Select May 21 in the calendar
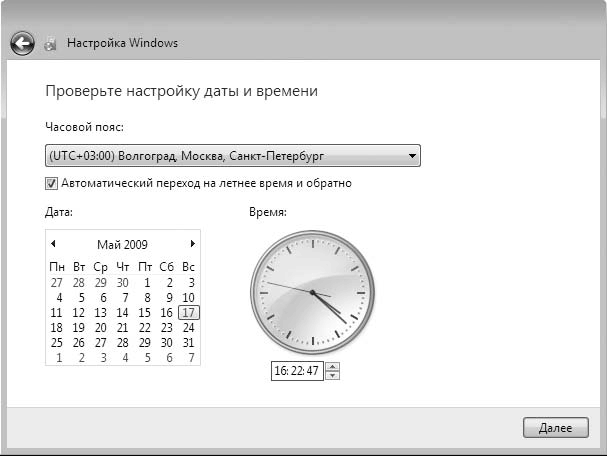607x456 pixels. point(122,327)
